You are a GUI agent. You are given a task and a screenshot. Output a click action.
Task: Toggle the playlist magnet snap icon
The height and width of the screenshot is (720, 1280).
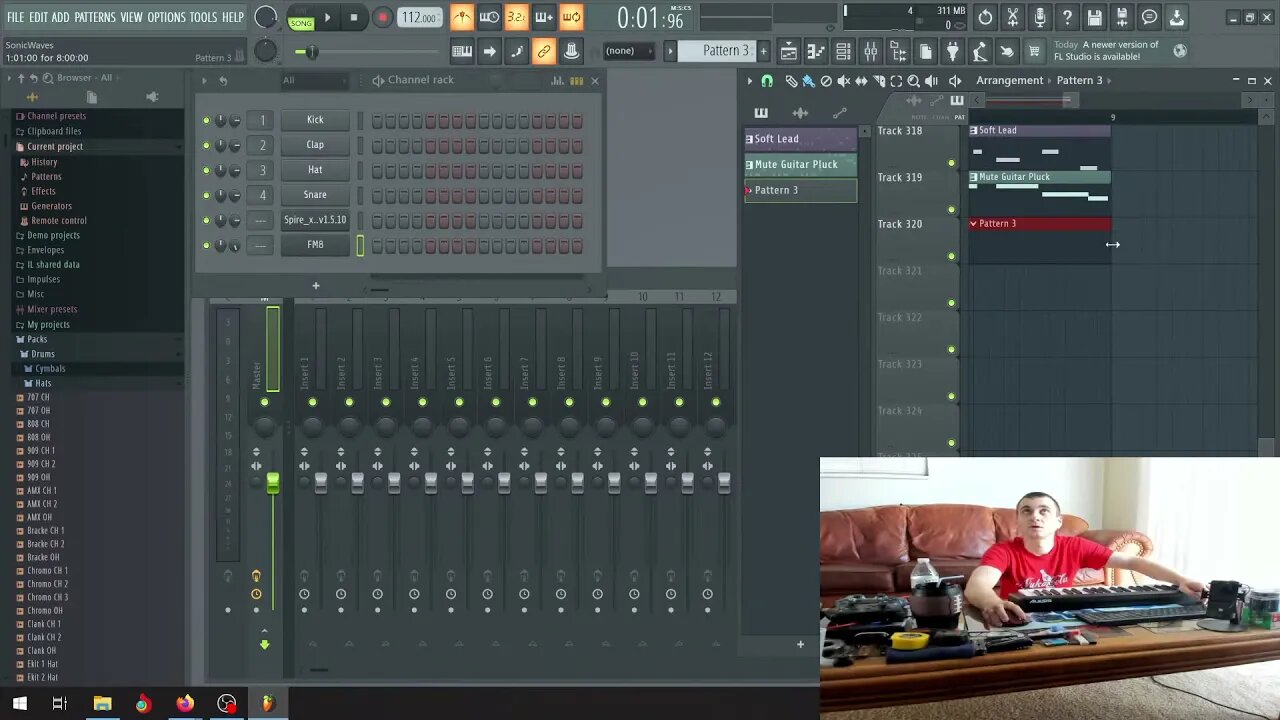pos(767,81)
